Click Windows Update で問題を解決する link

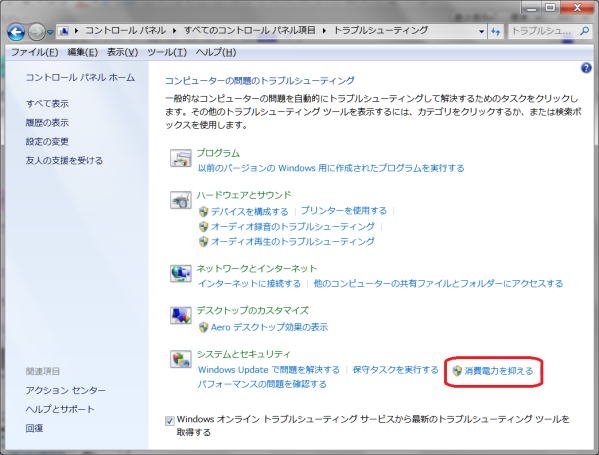pyautogui.click(x=269, y=370)
